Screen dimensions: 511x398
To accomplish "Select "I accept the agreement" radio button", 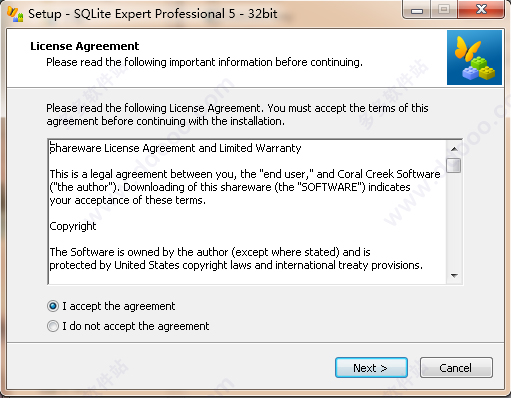I will pos(53,306).
